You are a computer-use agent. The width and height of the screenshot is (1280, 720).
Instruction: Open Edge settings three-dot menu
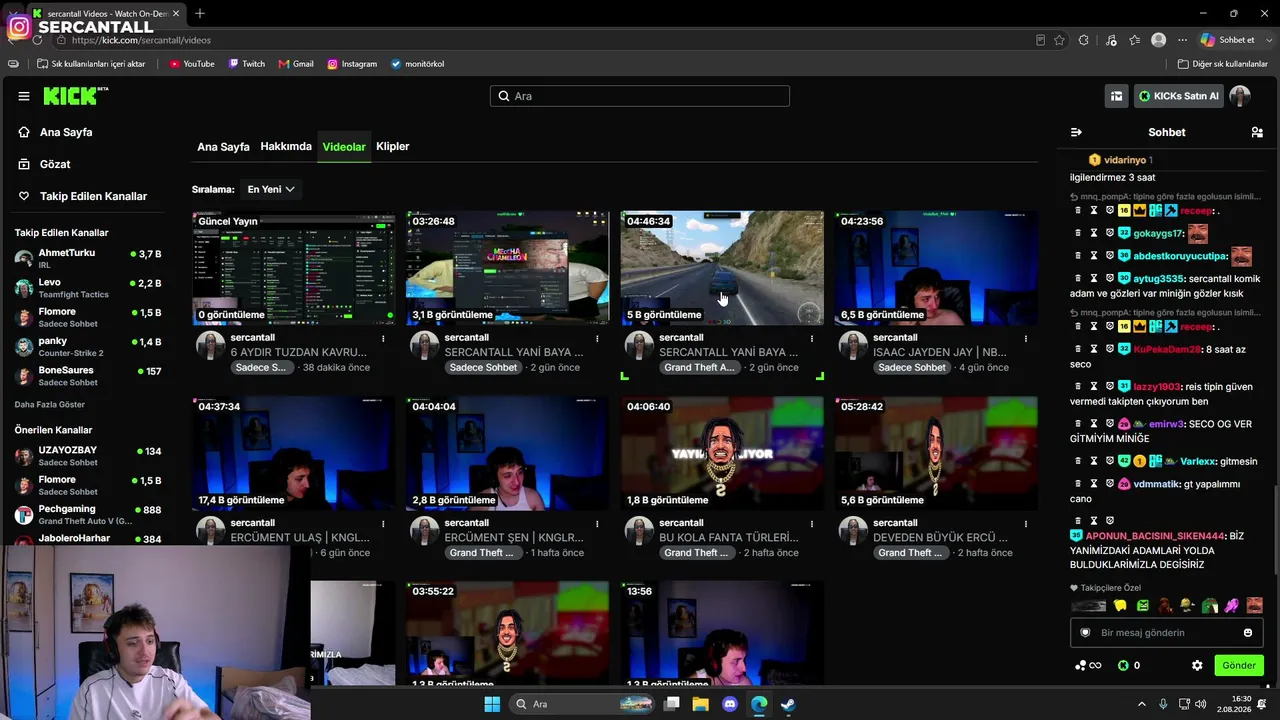(x=1183, y=40)
